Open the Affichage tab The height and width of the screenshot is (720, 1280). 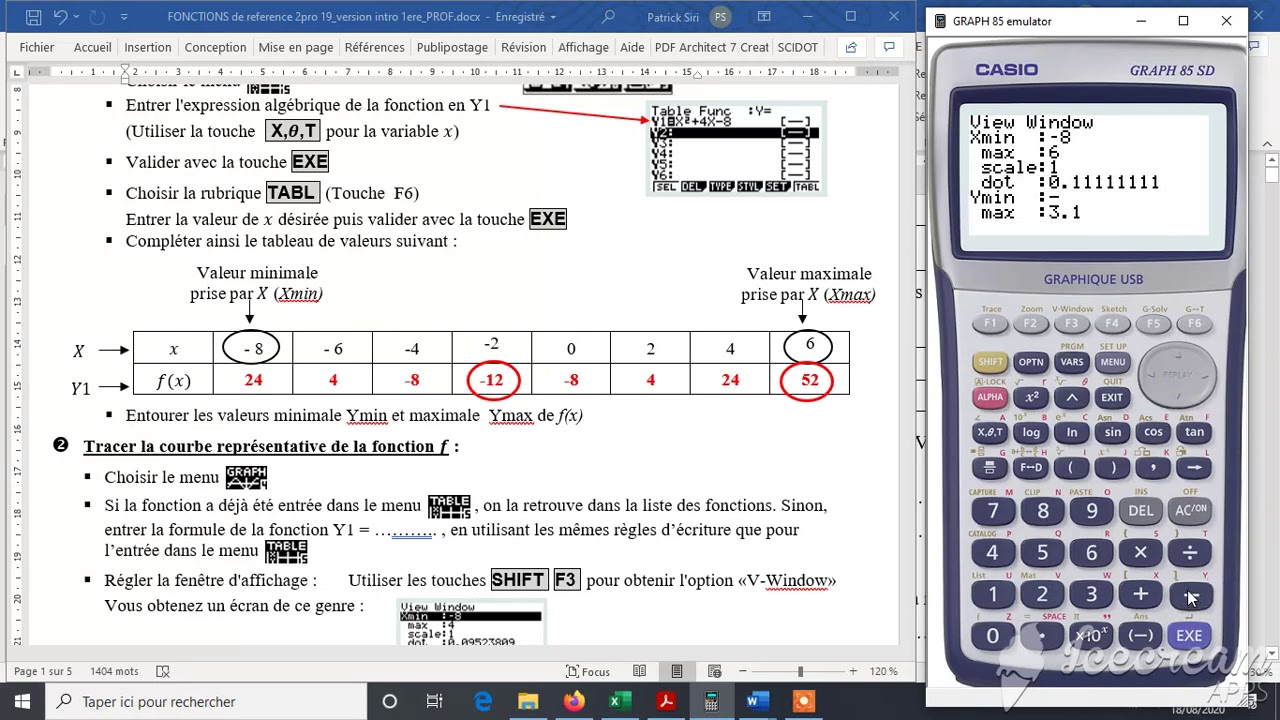[583, 47]
